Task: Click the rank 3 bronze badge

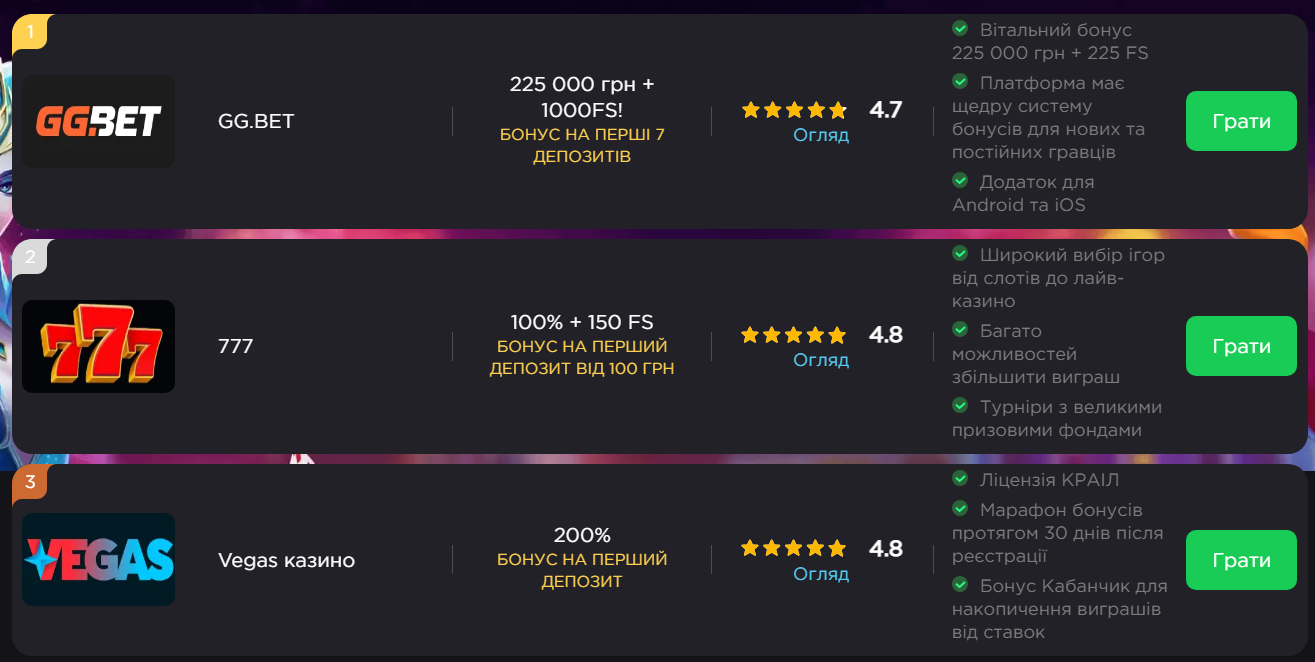Action: coord(30,483)
